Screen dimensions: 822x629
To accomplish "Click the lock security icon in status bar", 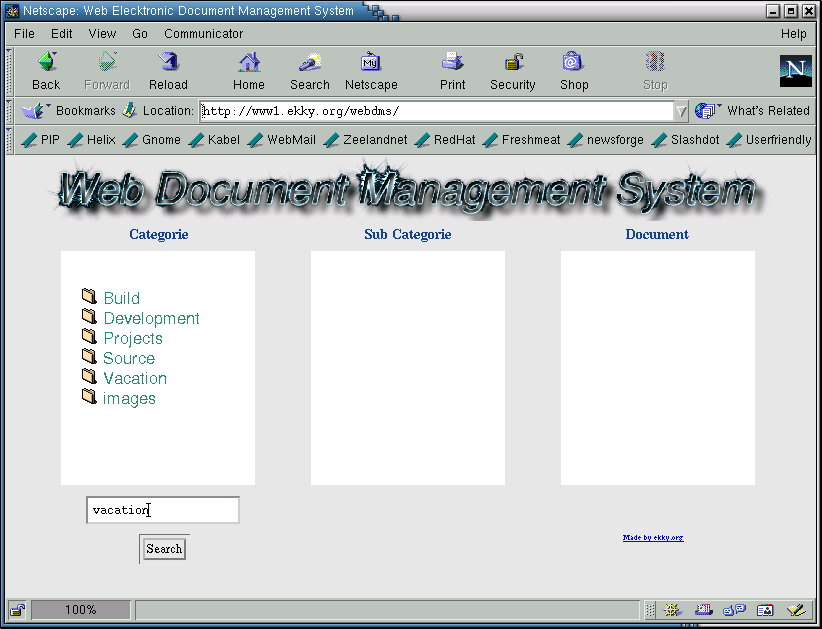I will [17, 609].
